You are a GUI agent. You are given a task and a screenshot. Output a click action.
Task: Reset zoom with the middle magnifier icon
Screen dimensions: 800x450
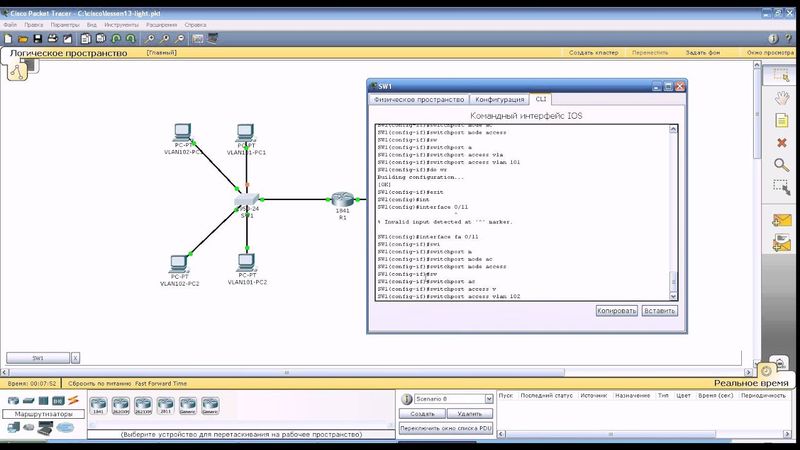165,38
